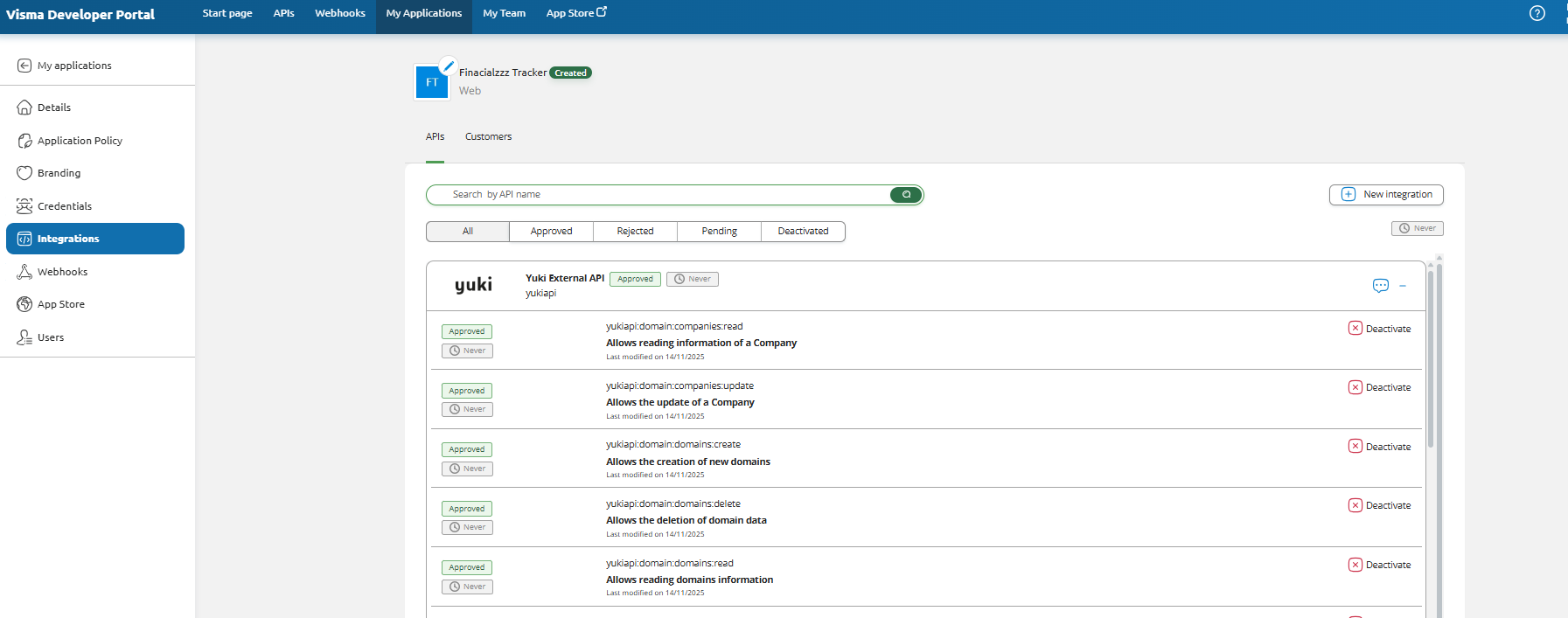
Task: Filter integrations by Approved
Action: click(x=551, y=232)
